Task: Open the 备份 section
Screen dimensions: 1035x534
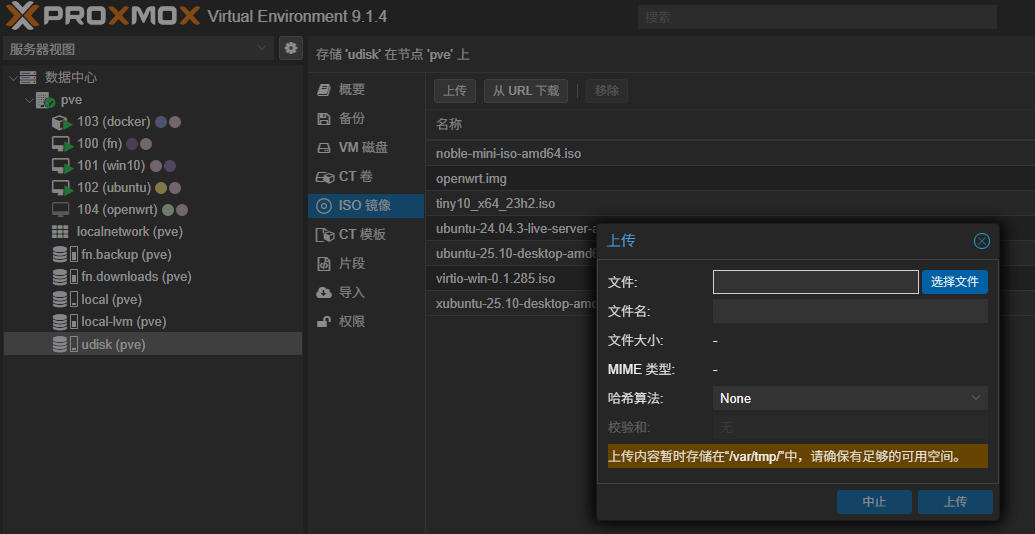Action: (x=351, y=118)
